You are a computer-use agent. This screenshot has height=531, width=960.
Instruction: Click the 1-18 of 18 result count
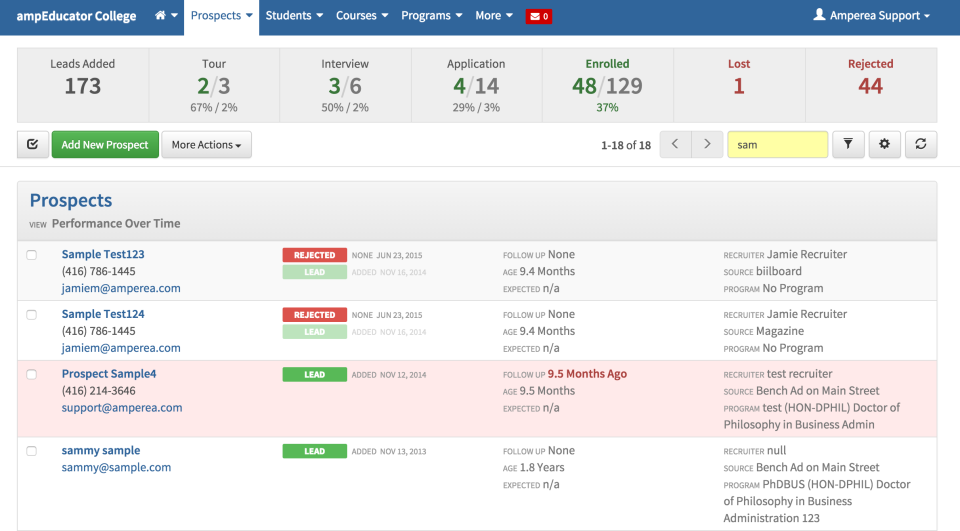click(x=626, y=145)
